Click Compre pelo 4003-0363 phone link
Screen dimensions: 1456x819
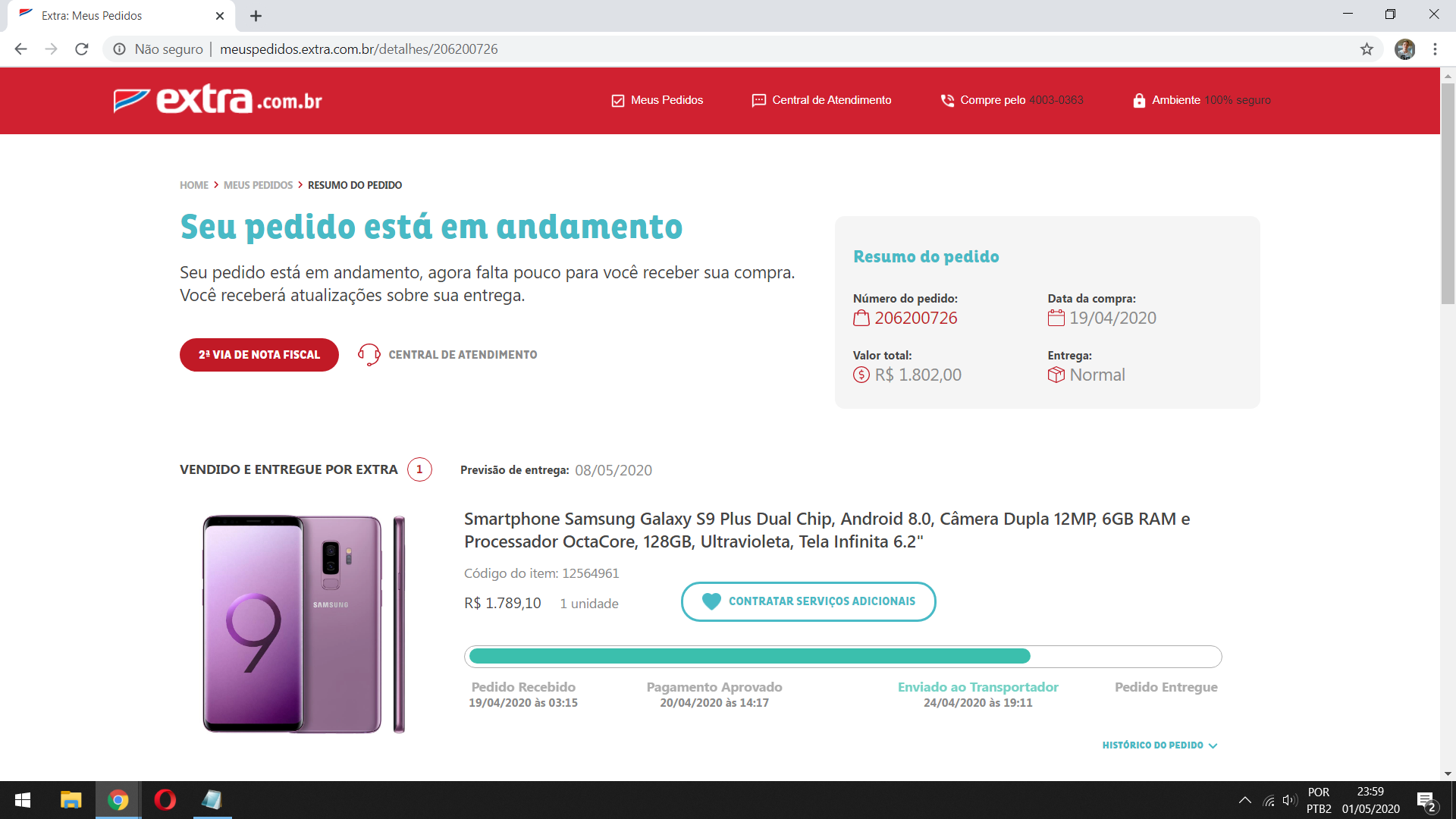pos(1012,100)
